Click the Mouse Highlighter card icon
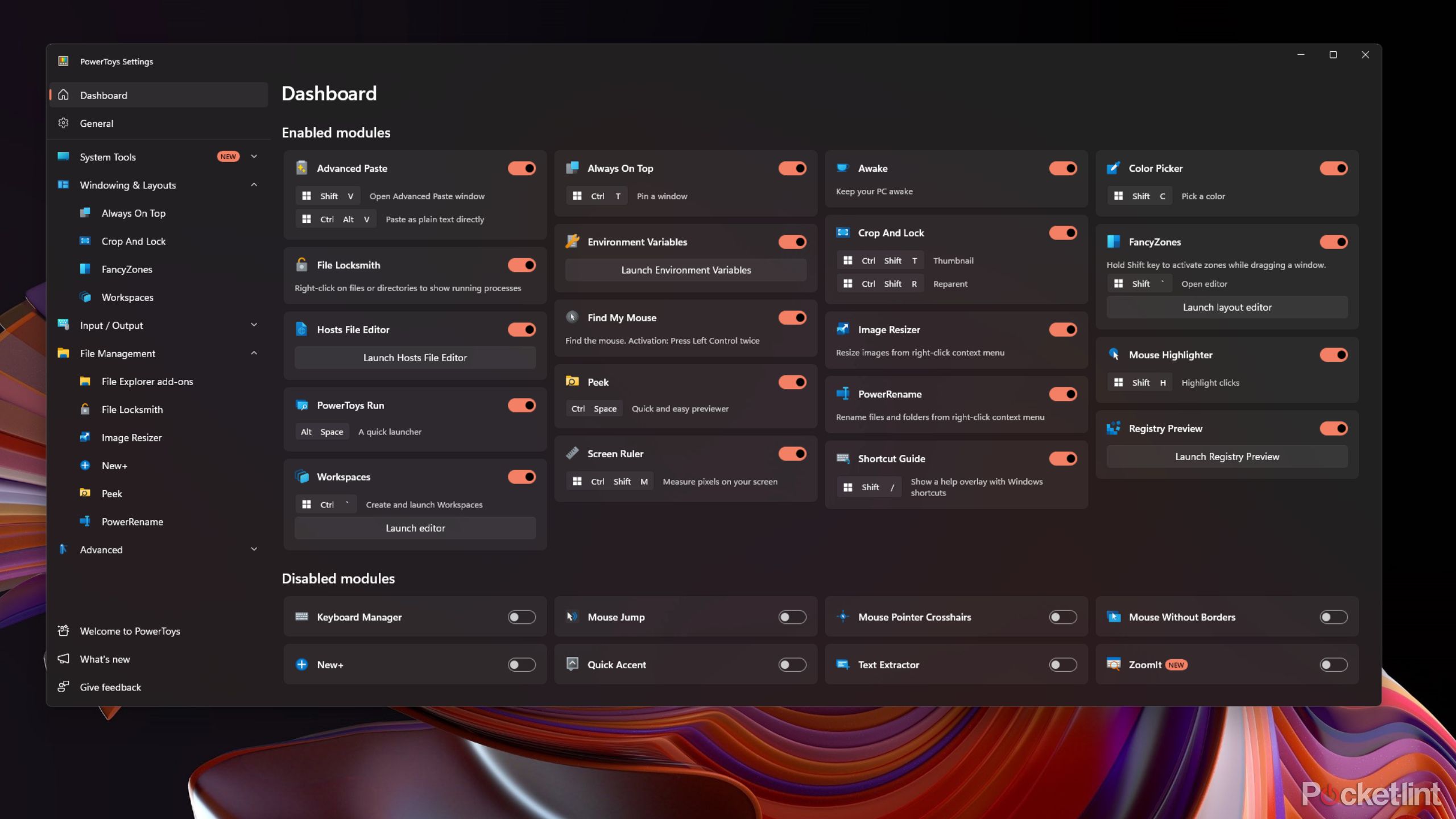Viewport: 1456px width, 819px height. [x=1114, y=354]
